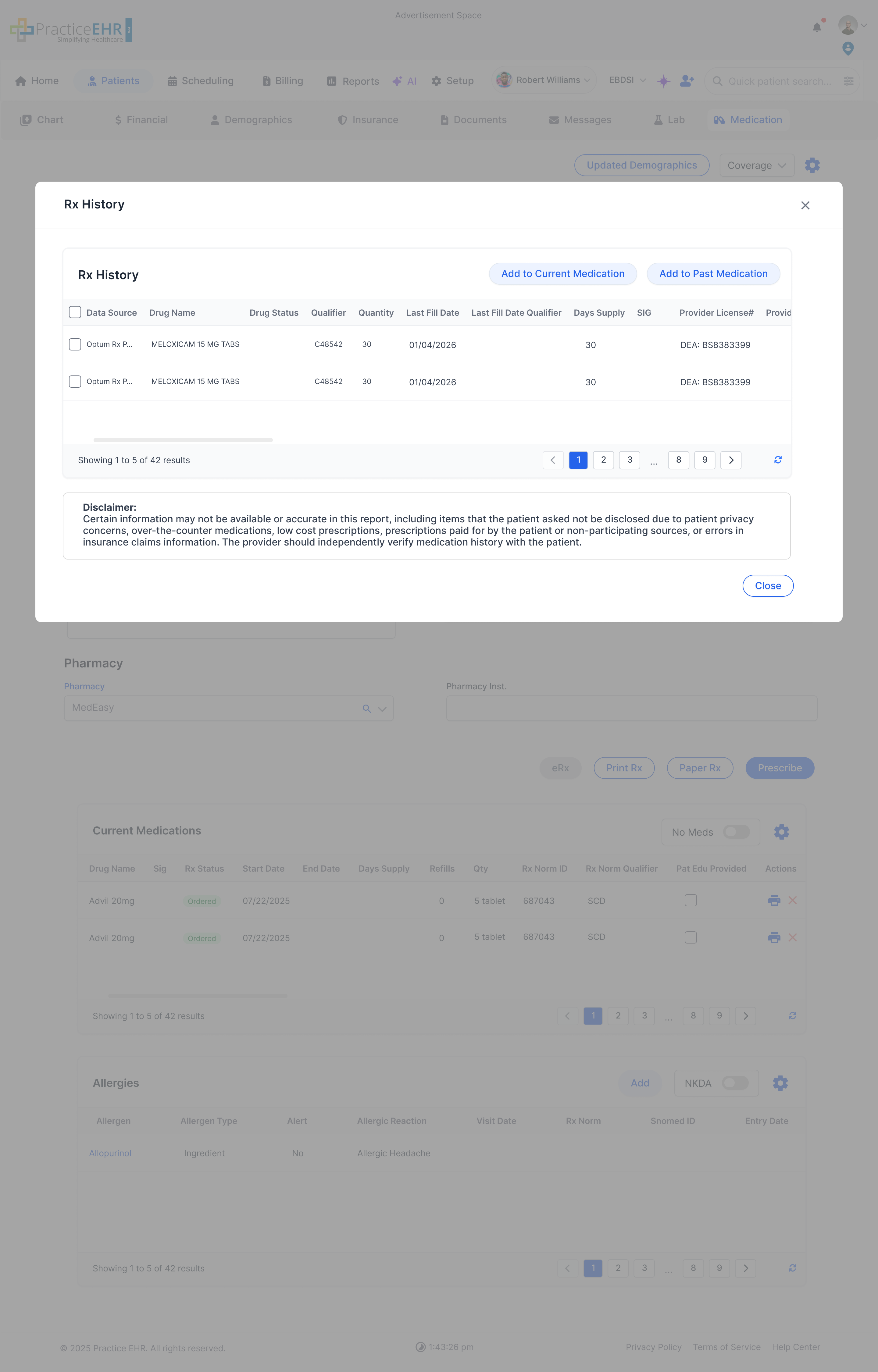This screenshot has width=878, height=1372.
Task: Click the search filter icon near patient search
Action: pyautogui.click(x=848, y=81)
